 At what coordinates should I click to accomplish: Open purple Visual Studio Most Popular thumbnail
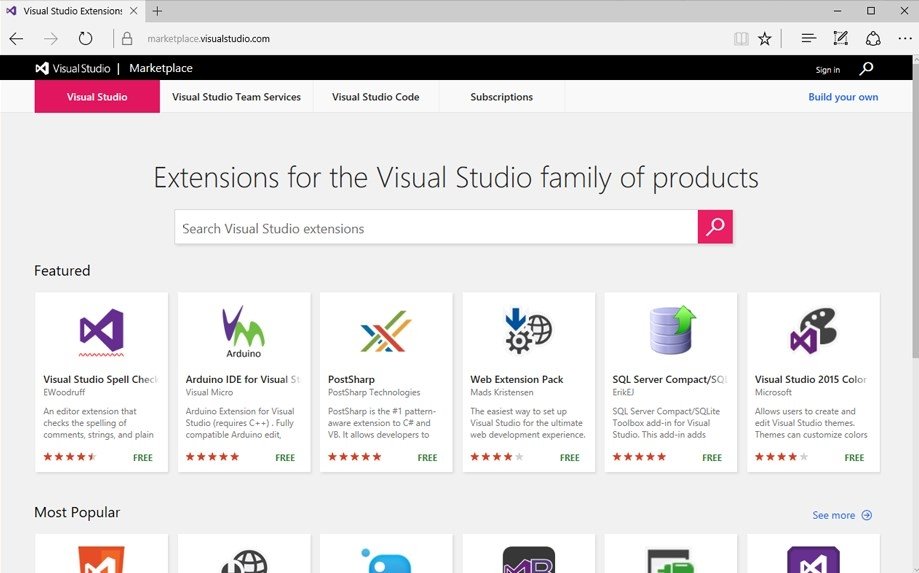tap(814, 560)
